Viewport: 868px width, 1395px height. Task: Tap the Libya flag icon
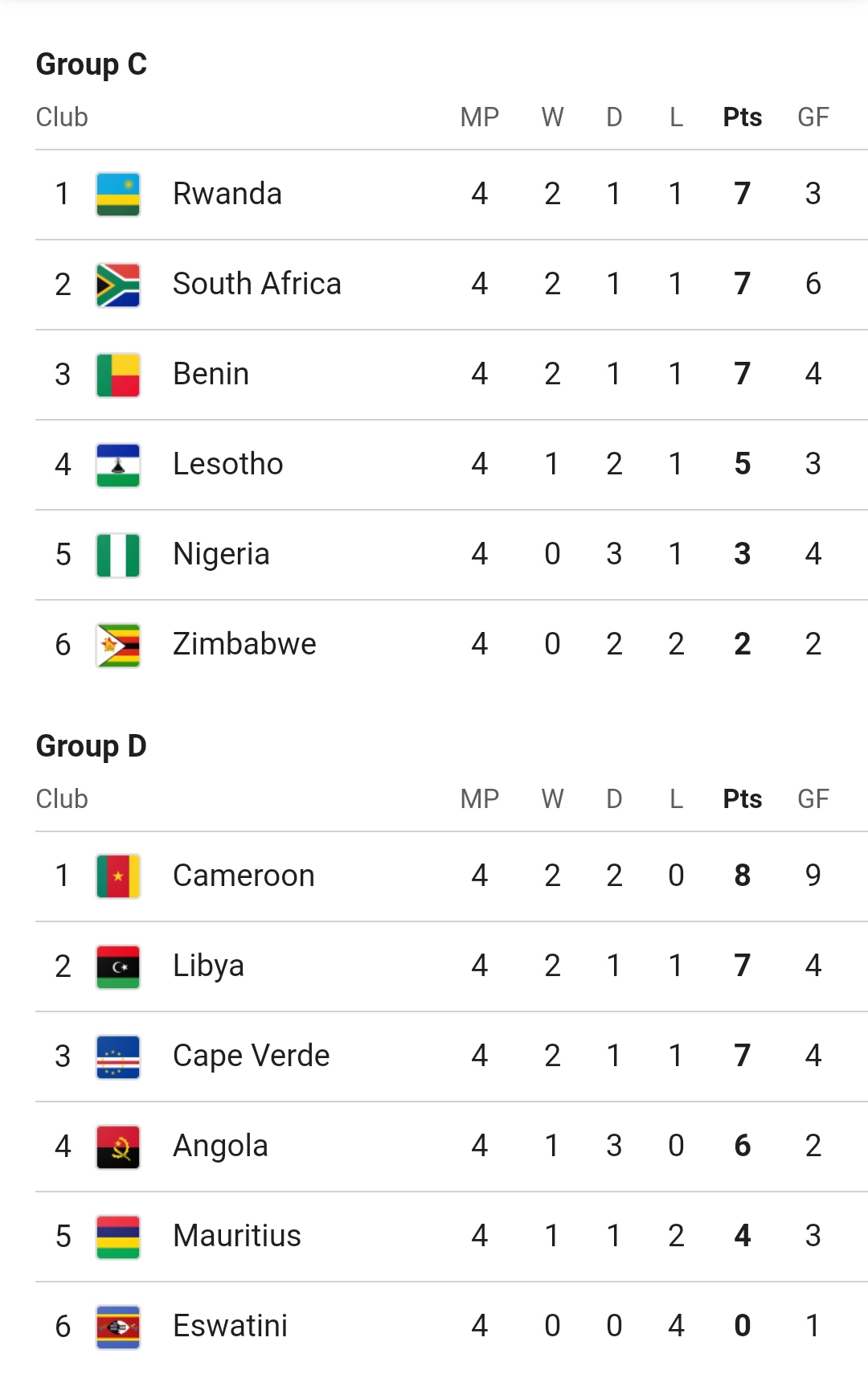pos(118,966)
